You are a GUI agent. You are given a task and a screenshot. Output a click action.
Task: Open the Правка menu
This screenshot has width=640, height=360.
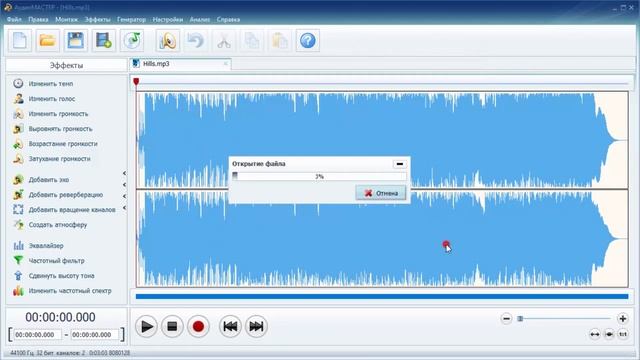pos(38,19)
